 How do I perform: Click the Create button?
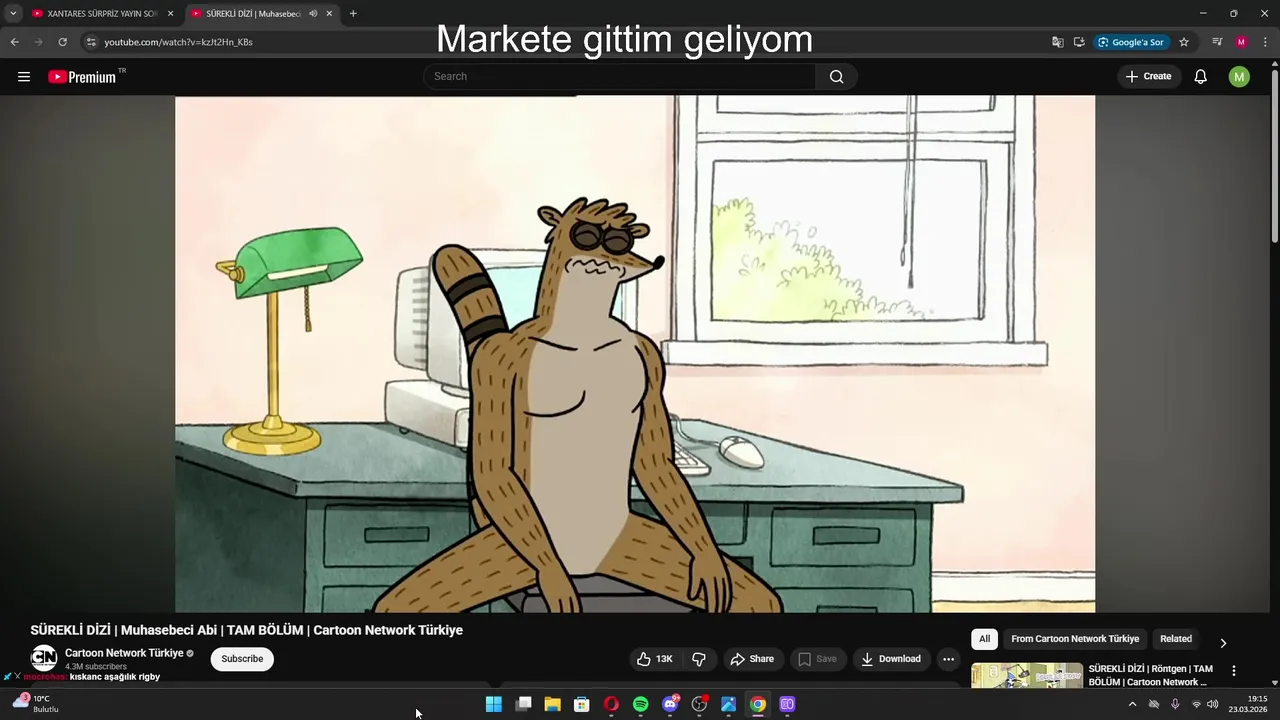pyautogui.click(x=1148, y=77)
